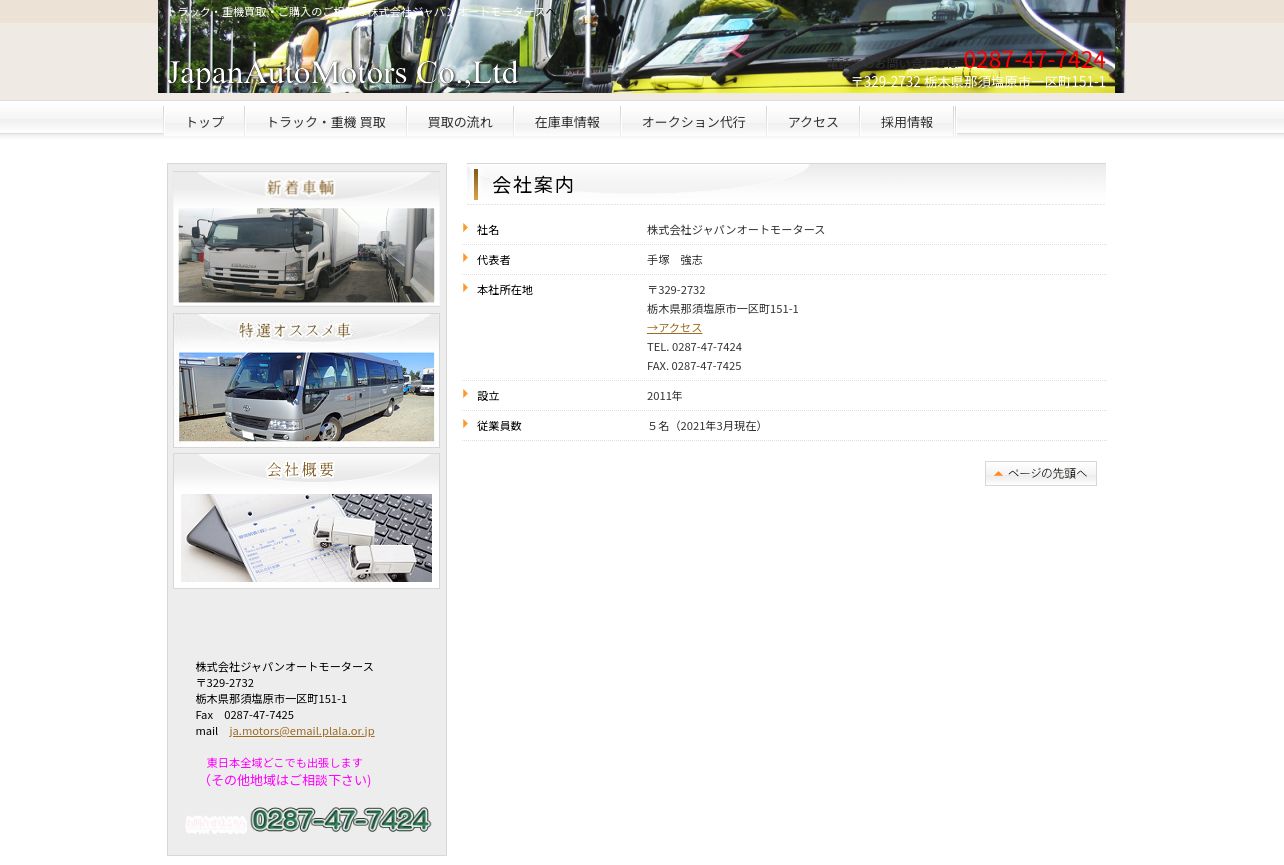Open オークション代行 navigation item
Screen dimensions: 1284x865
(x=693, y=122)
